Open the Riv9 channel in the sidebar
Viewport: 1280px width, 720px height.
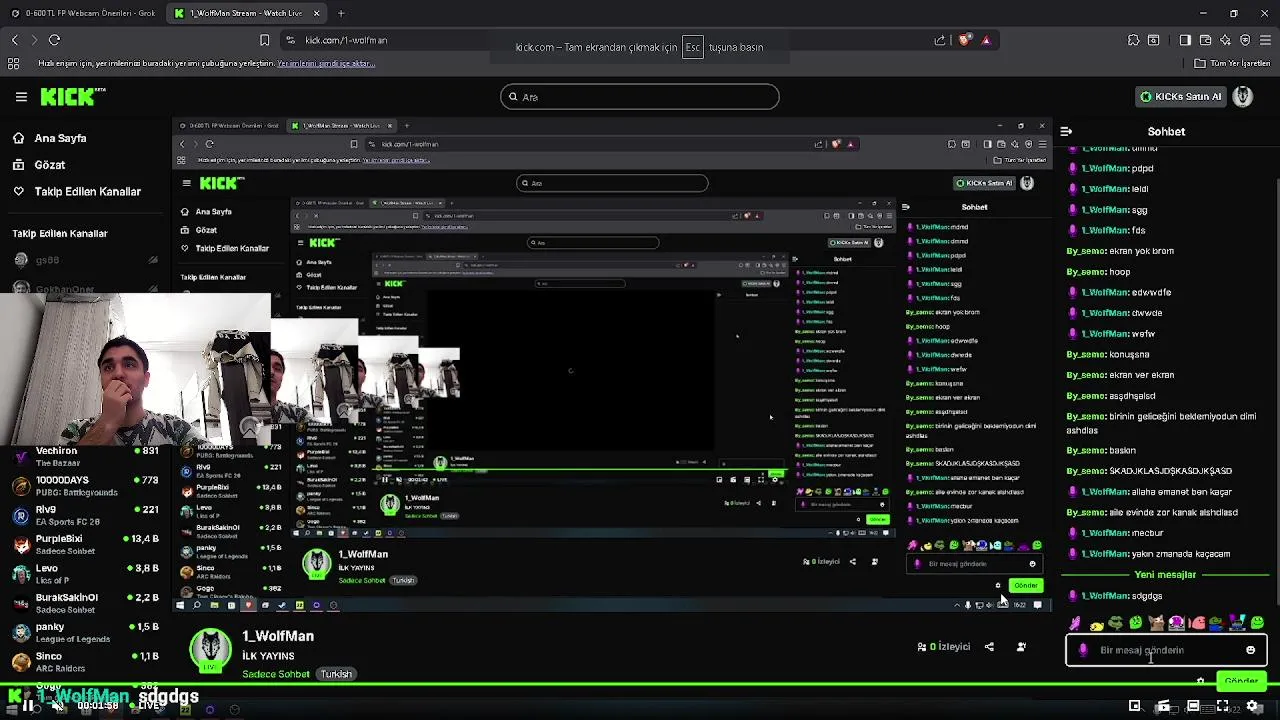coord(85,515)
